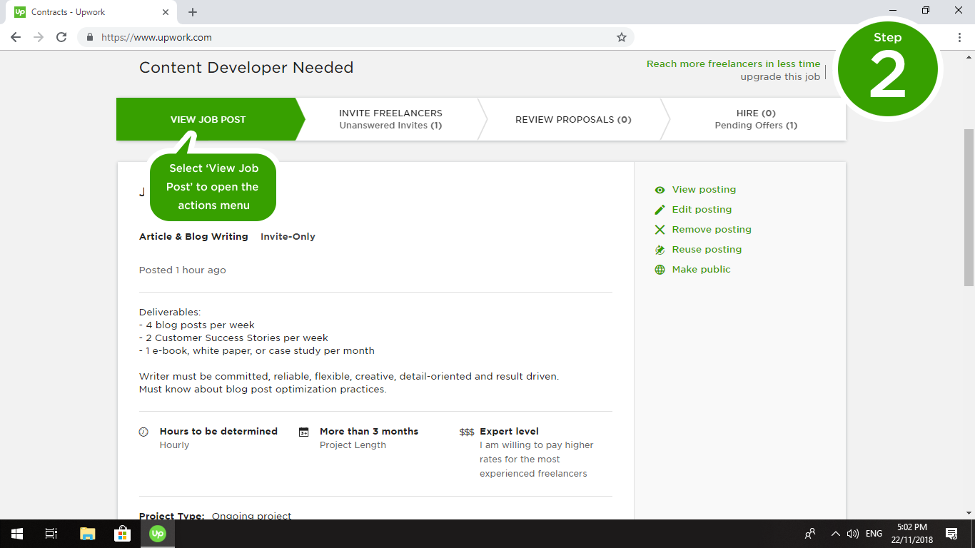Click the ENG language indicator
The width and height of the screenshot is (977, 550).
pos(874,534)
